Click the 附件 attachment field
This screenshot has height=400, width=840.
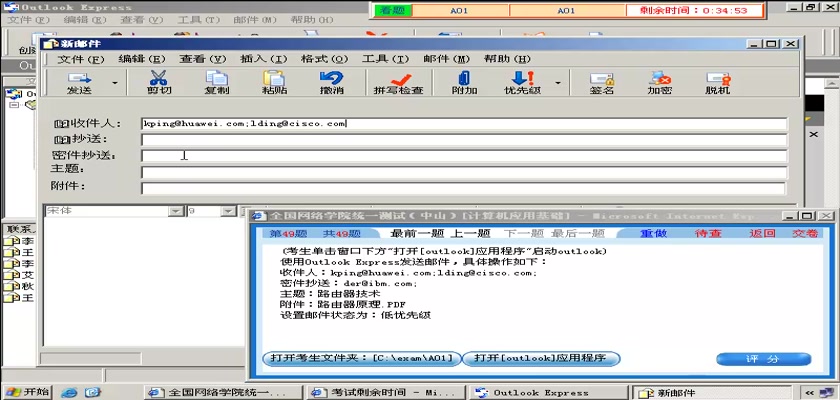pyautogui.click(x=463, y=188)
